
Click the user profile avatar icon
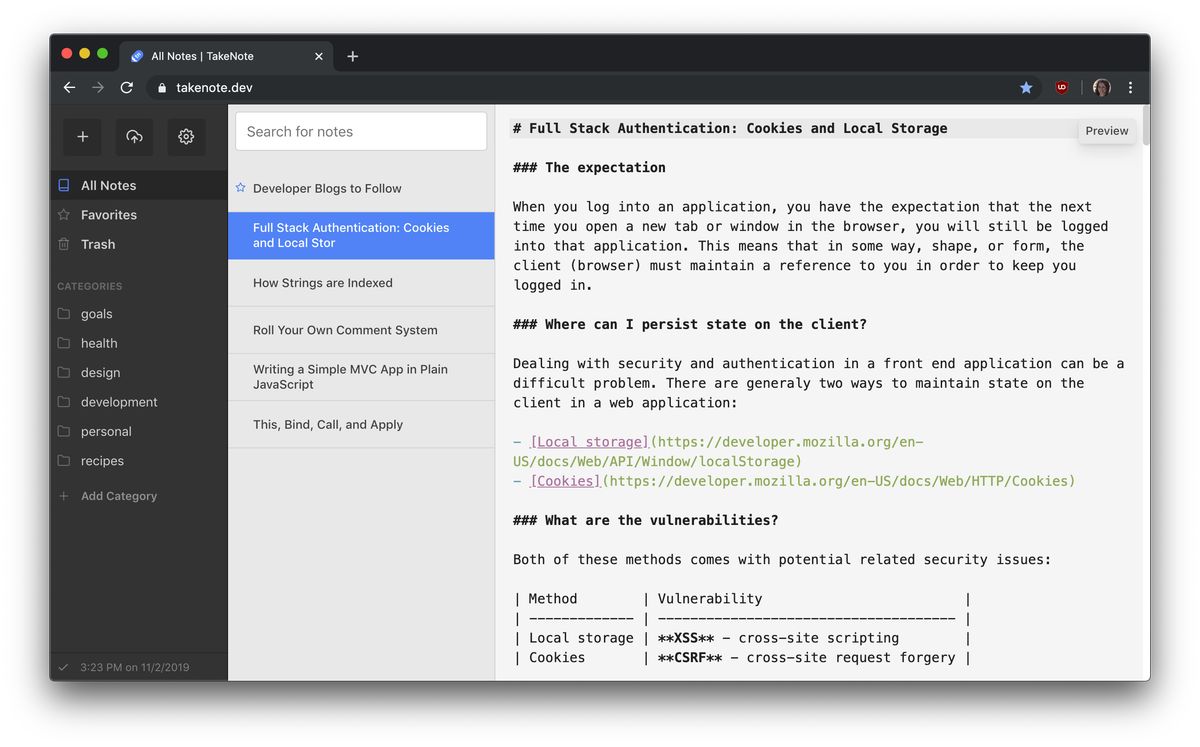click(1101, 88)
